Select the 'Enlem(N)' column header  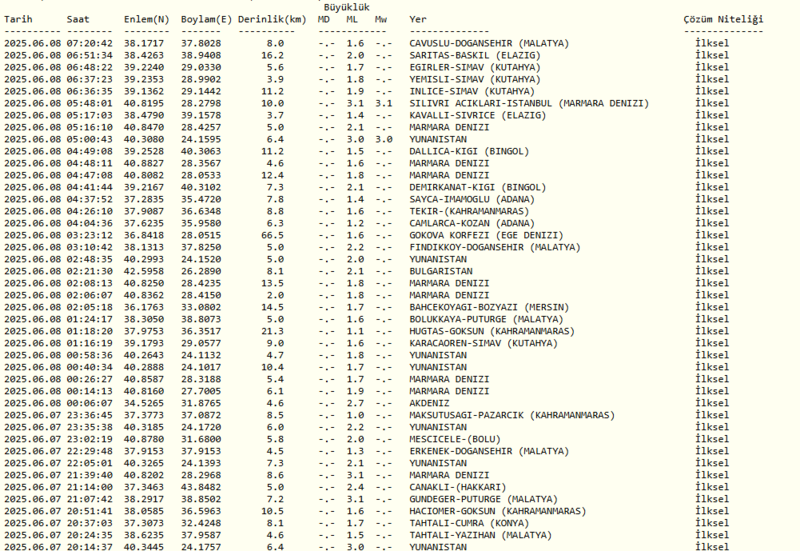(x=146, y=19)
